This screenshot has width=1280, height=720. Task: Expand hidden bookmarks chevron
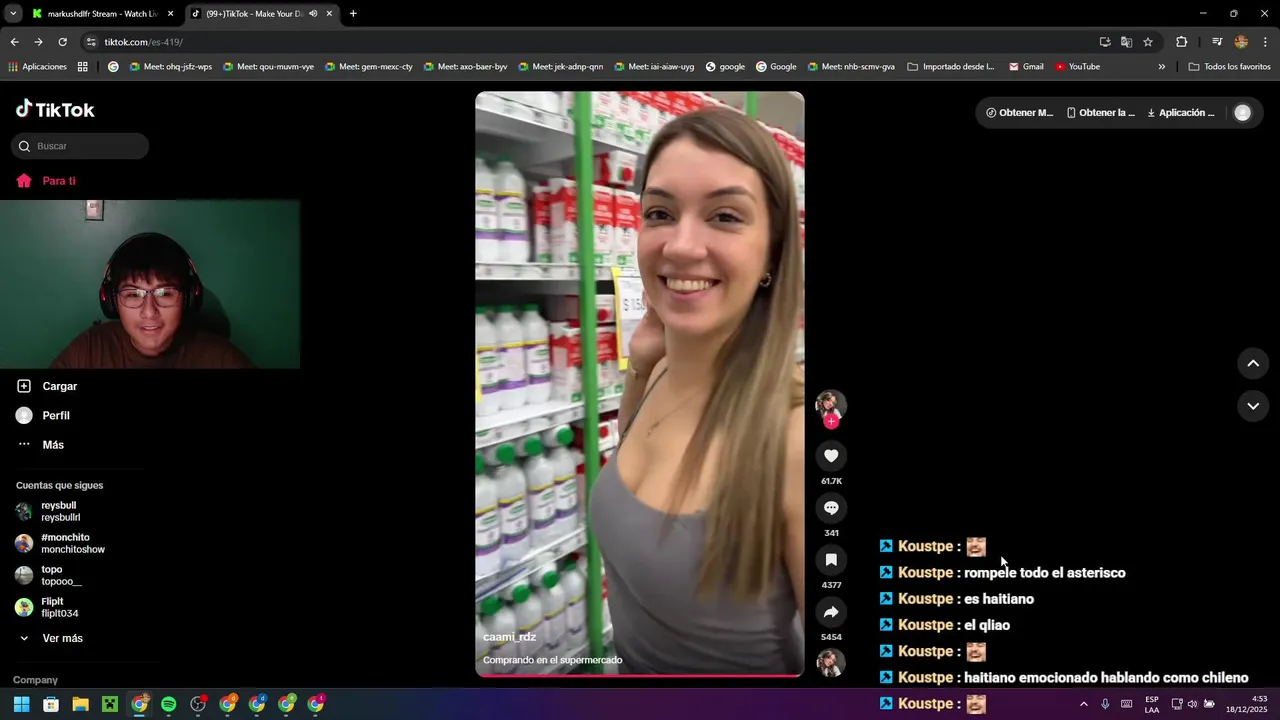pos(1162,67)
